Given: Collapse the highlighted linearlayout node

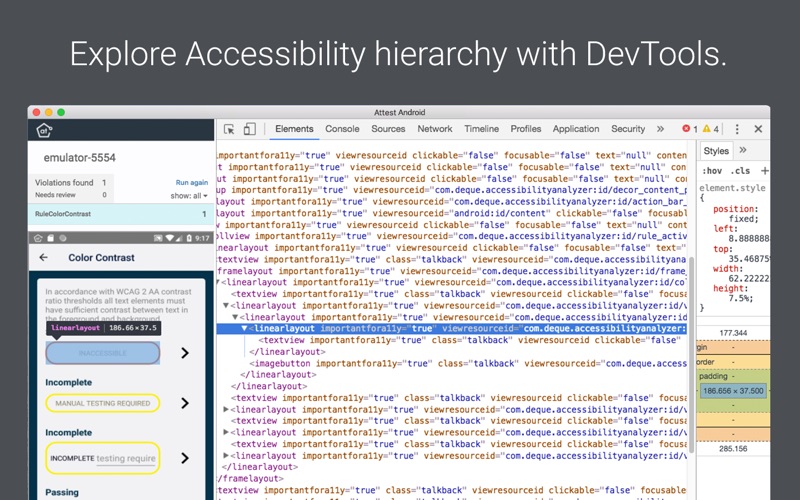Looking at the screenshot, I should pyautogui.click(x=244, y=328).
